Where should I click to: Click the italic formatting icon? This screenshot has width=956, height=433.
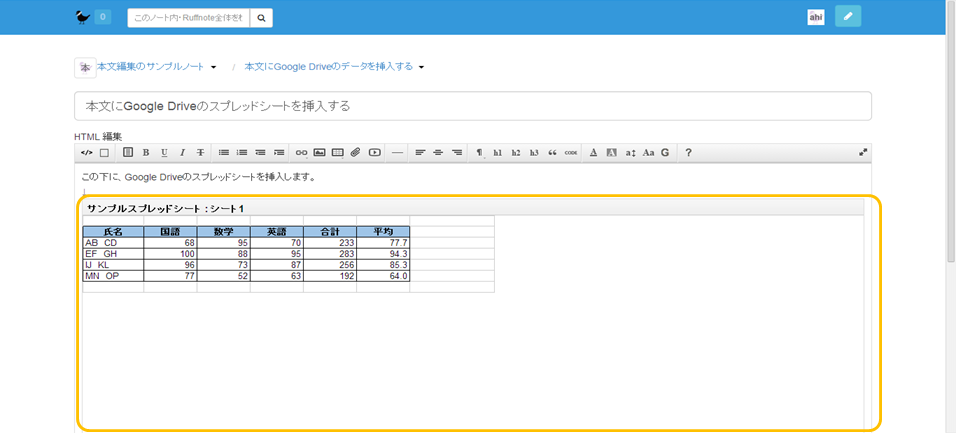(x=182, y=153)
